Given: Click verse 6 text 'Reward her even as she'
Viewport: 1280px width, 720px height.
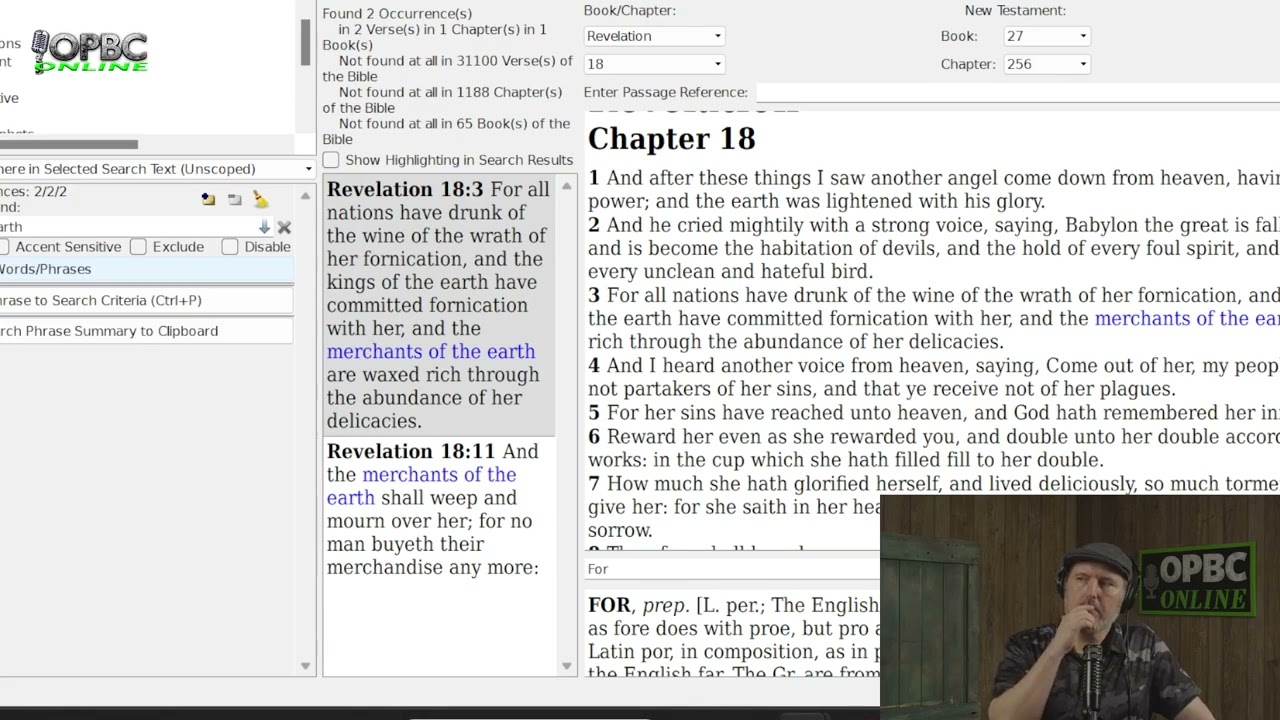Looking at the screenshot, I should pyautogui.click(x=713, y=437).
